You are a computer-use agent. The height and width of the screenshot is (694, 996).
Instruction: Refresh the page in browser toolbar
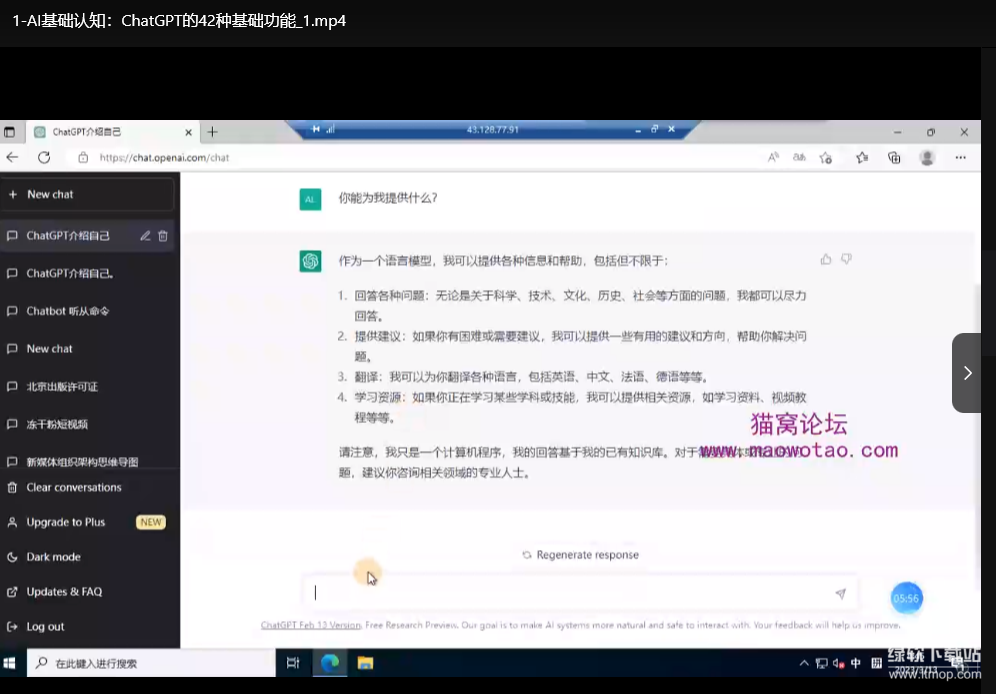coord(44,157)
